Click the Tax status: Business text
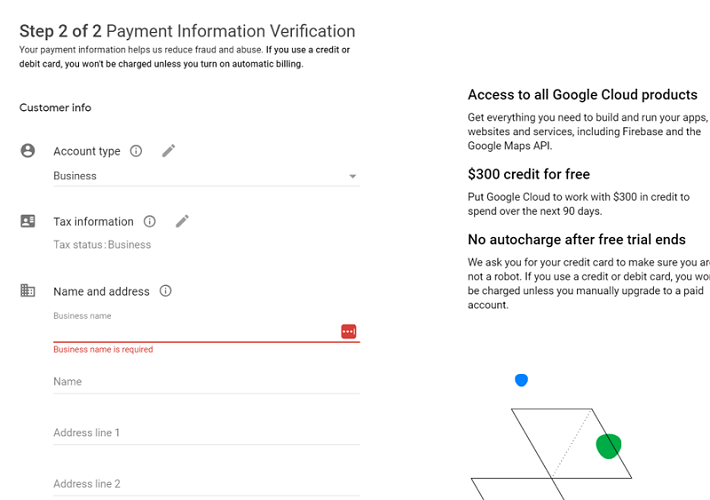710x500 pixels. [102, 245]
